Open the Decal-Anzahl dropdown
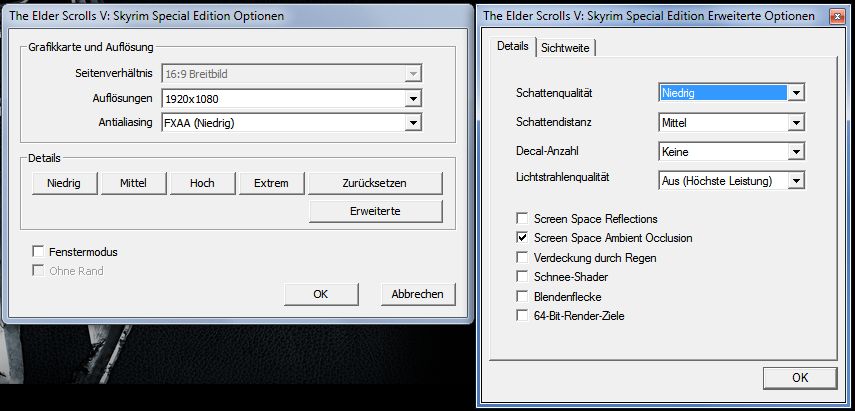Viewport: 855px width, 411px height. pyautogui.click(x=796, y=152)
